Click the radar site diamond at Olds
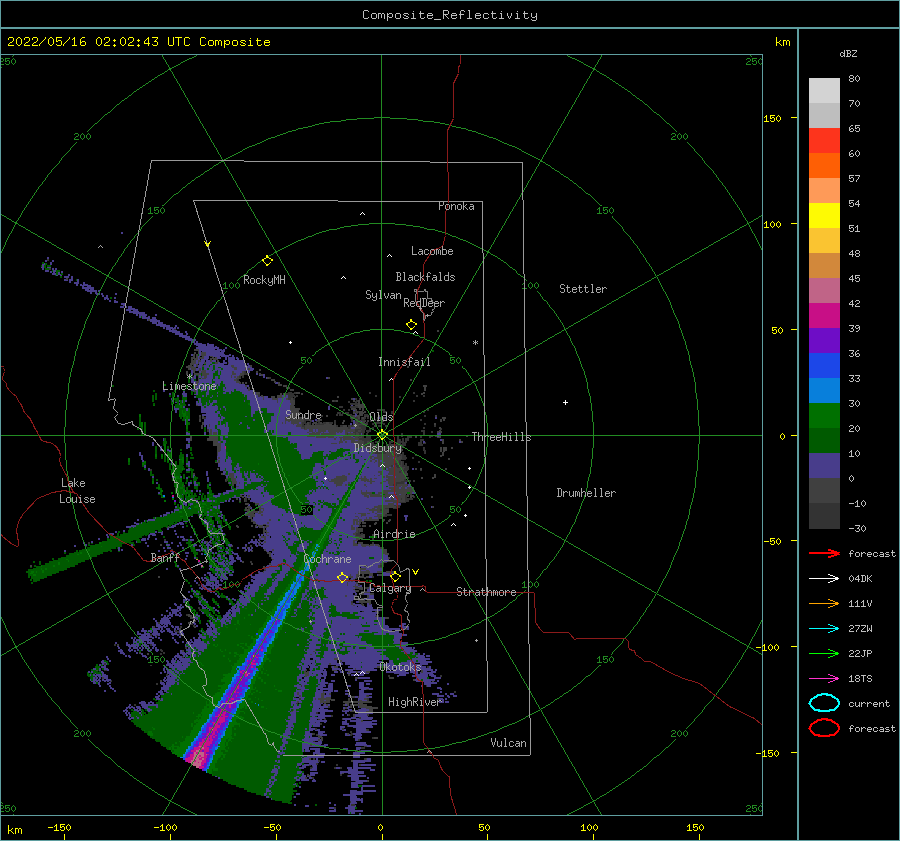This screenshot has width=900, height=841. tap(382, 435)
